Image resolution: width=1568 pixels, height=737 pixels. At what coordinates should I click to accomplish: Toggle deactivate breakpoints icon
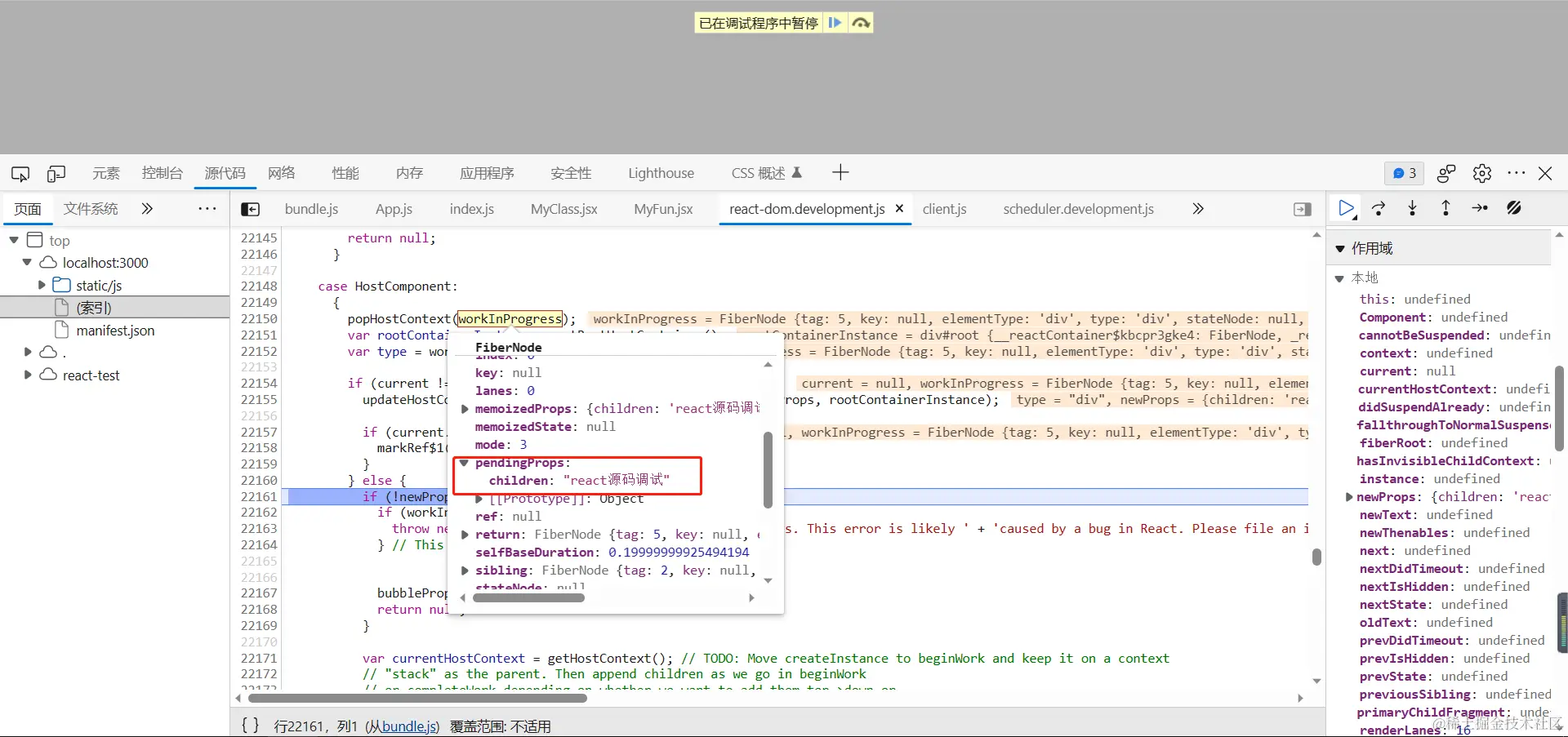(x=1514, y=209)
